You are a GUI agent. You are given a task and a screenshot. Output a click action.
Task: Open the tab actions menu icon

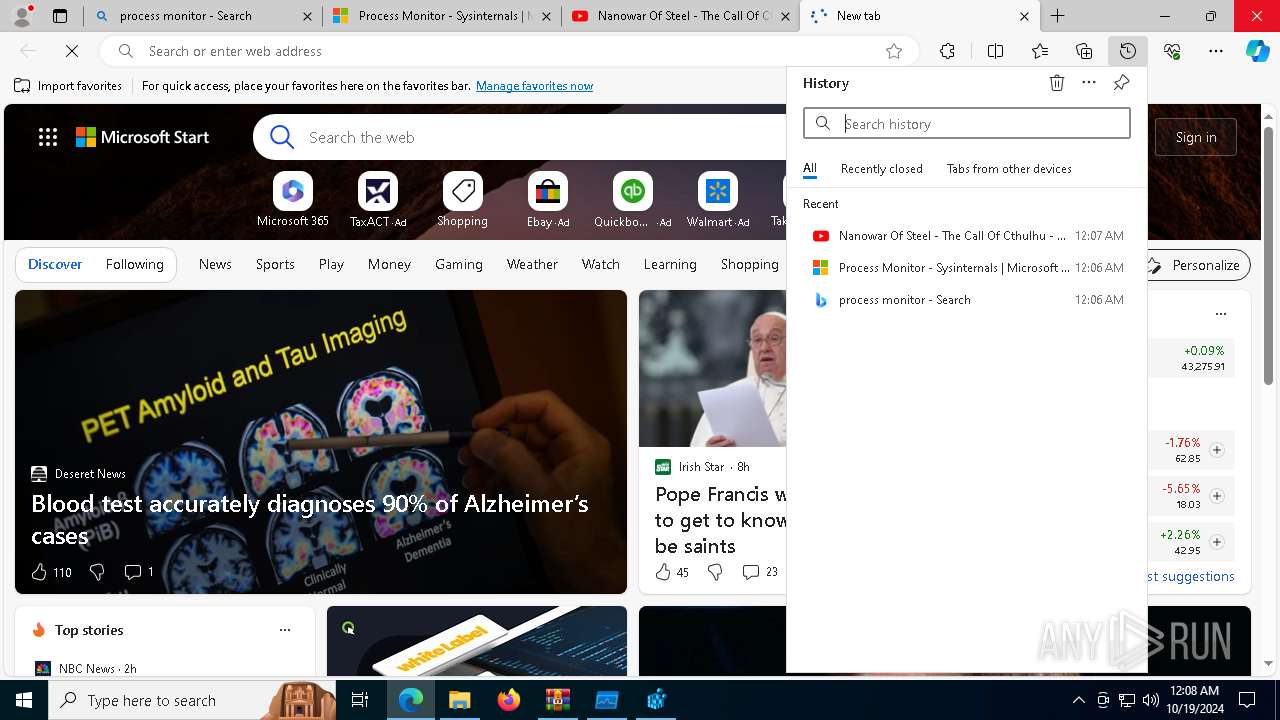point(60,16)
